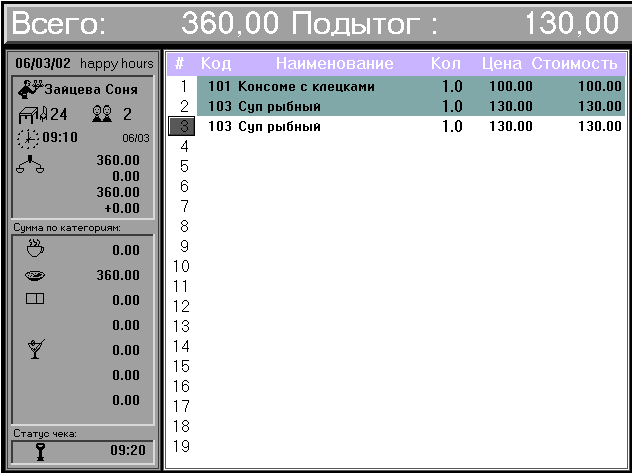Click the Стоимость column header
This screenshot has height=473, width=632.
pyautogui.click(x=574, y=64)
